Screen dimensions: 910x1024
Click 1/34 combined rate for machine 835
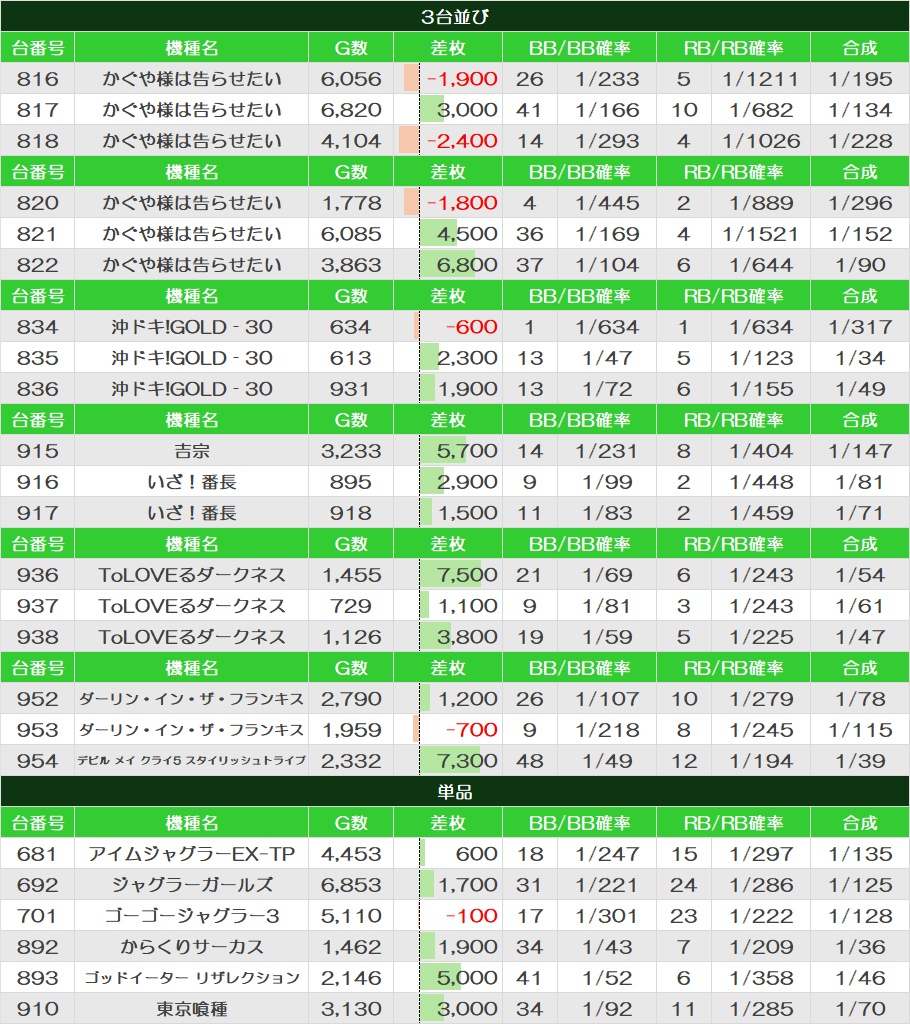click(860, 358)
